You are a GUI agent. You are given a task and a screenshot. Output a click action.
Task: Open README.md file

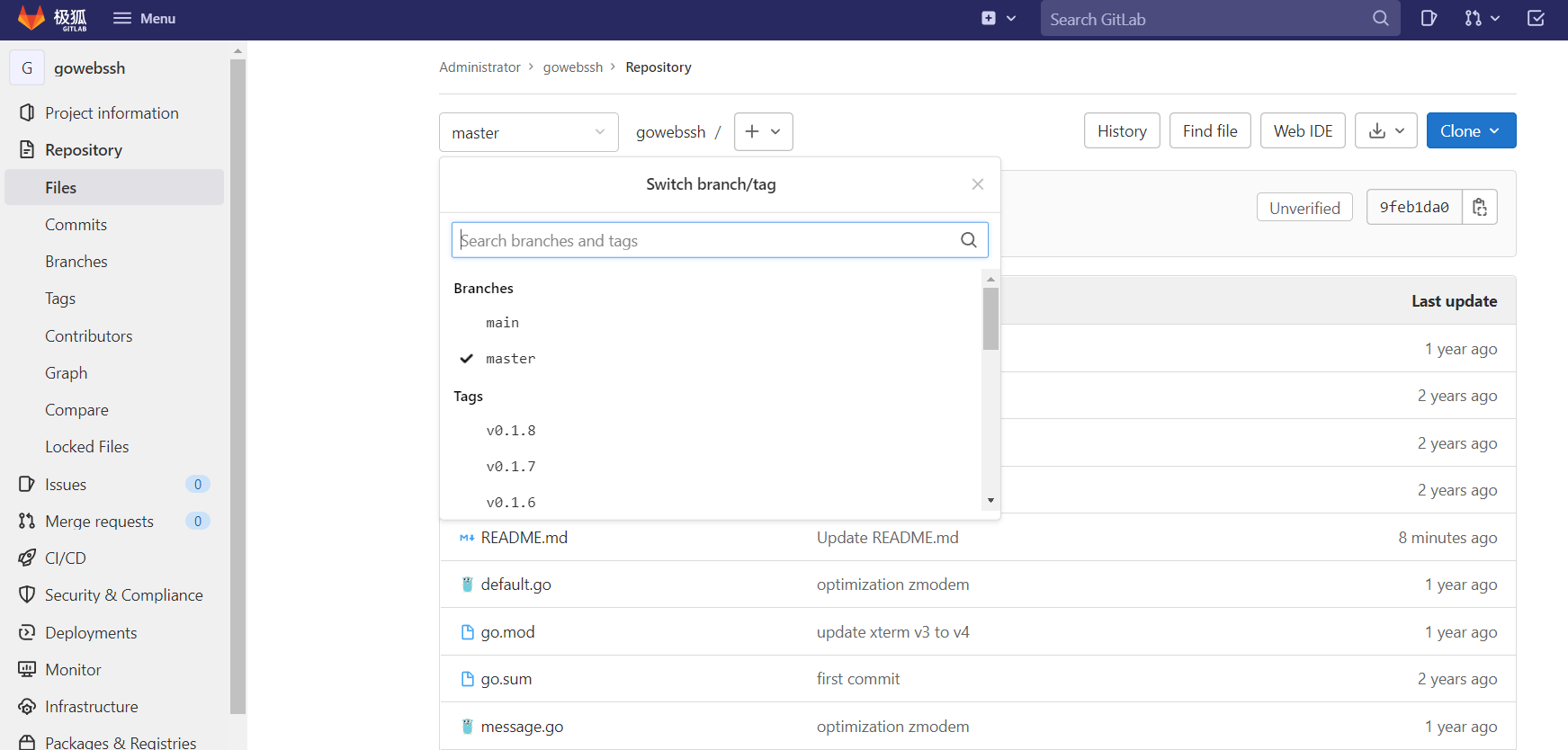click(524, 537)
